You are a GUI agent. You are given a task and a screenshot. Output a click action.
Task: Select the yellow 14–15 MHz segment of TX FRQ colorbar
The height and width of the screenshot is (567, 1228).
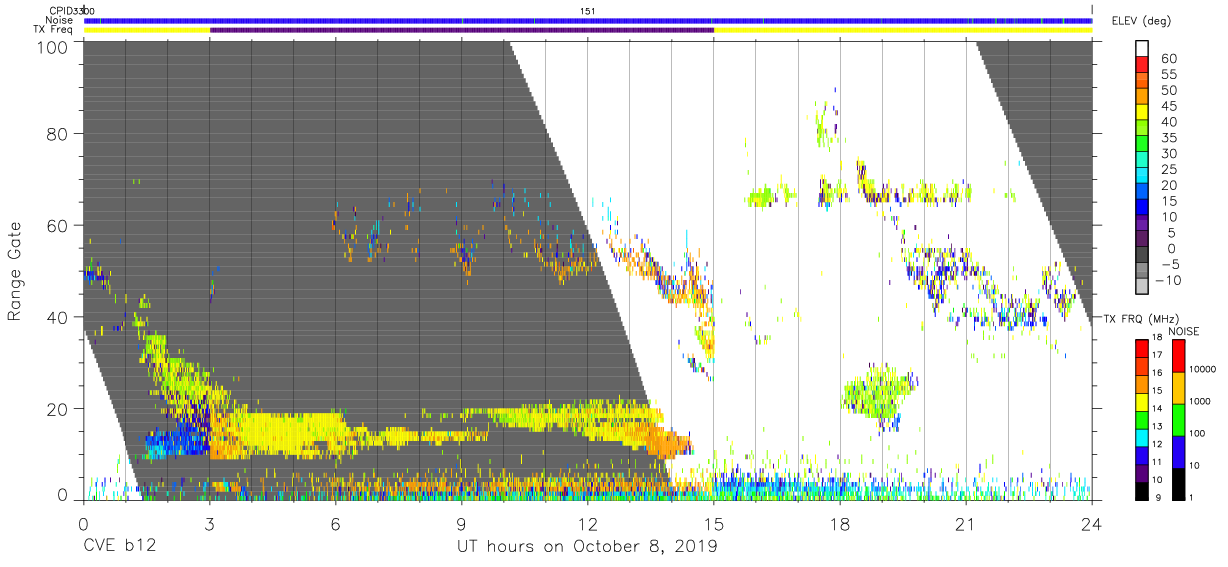[x=1141, y=400]
